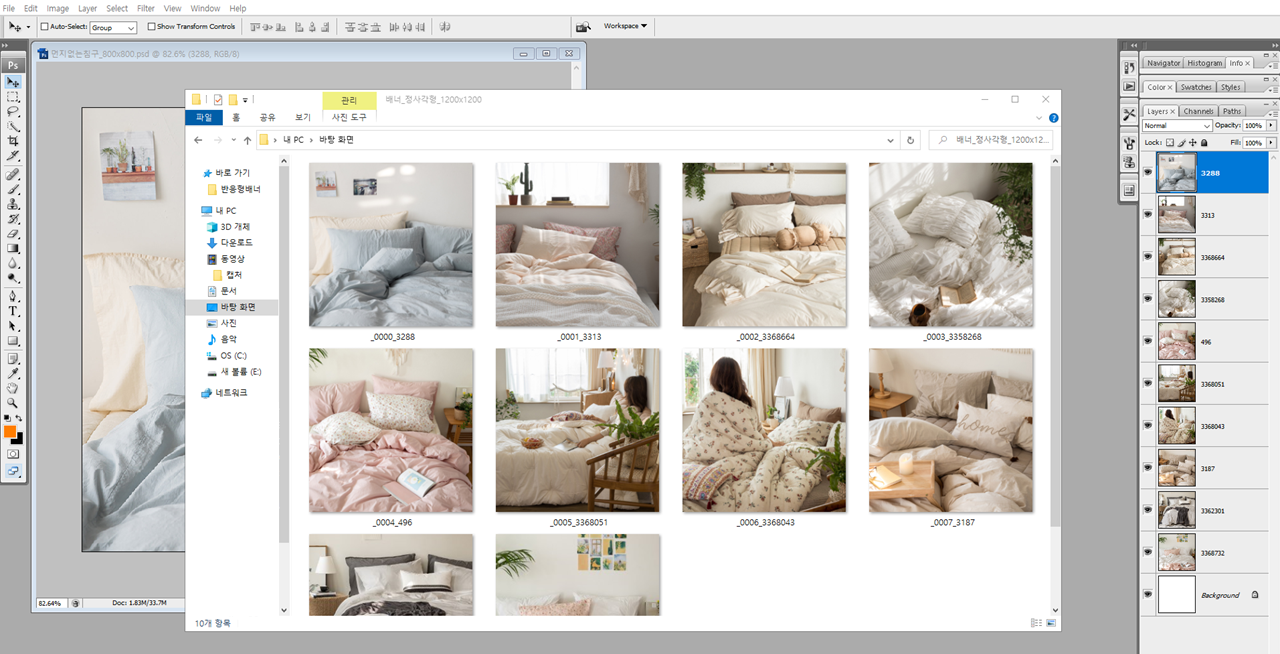Viewport: 1280px width, 654px height.
Task: Open the Normal blend mode dropdown
Action: (x=1177, y=126)
